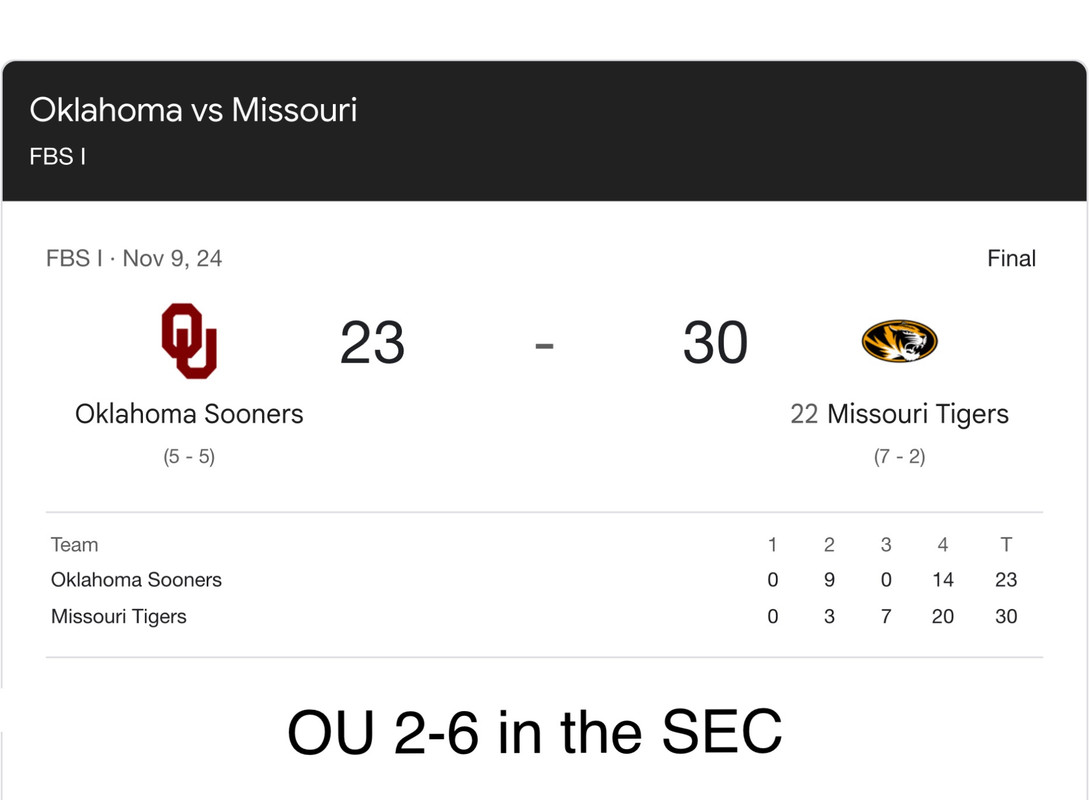The height and width of the screenshot is (800, 1090).
Task: Select the Oklahoma Sooners team name under logo
Action: tap(189, 414)
